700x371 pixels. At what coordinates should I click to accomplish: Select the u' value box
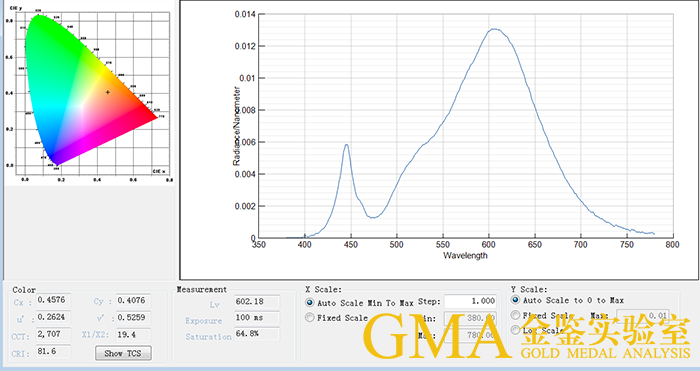53,317
